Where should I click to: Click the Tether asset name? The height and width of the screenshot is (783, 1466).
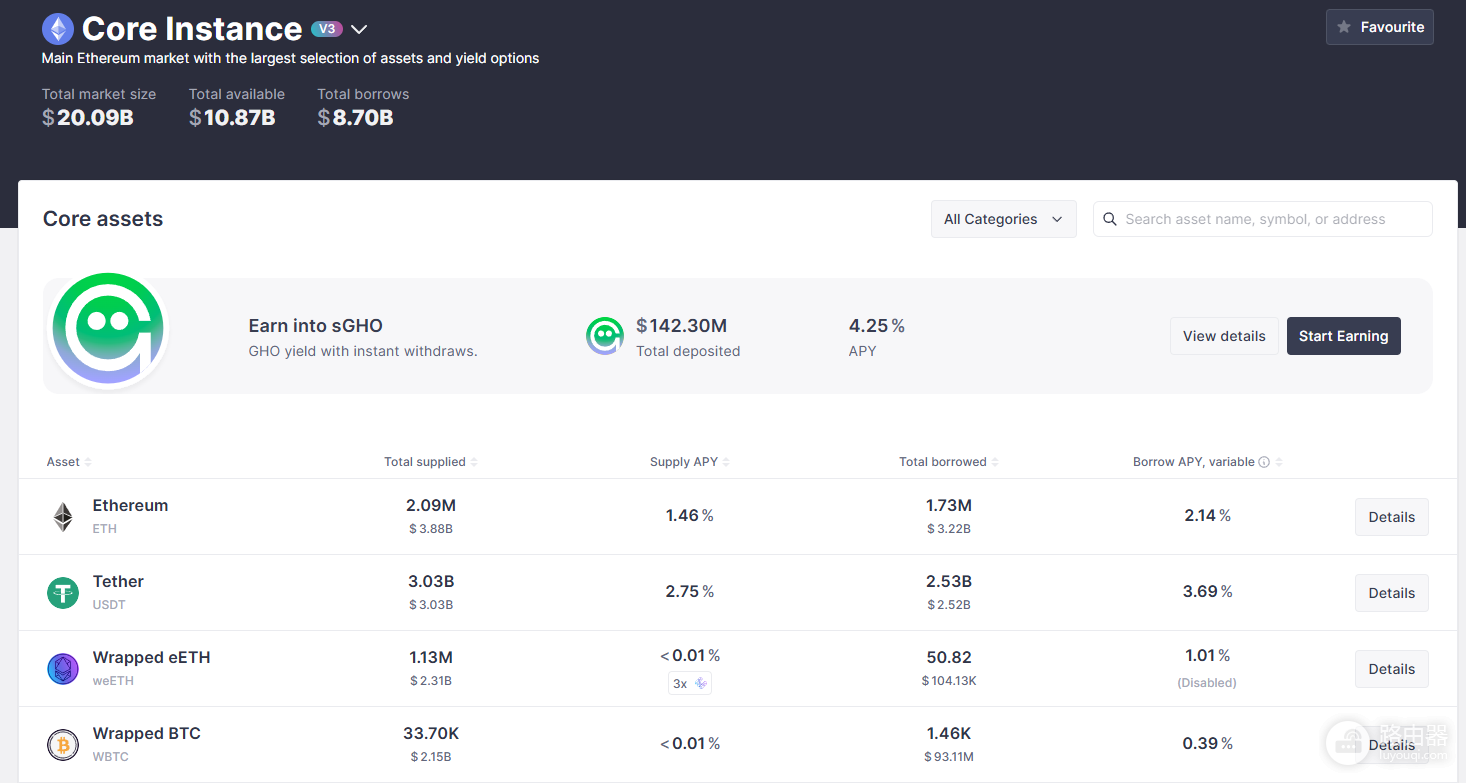tap(118, 582)
